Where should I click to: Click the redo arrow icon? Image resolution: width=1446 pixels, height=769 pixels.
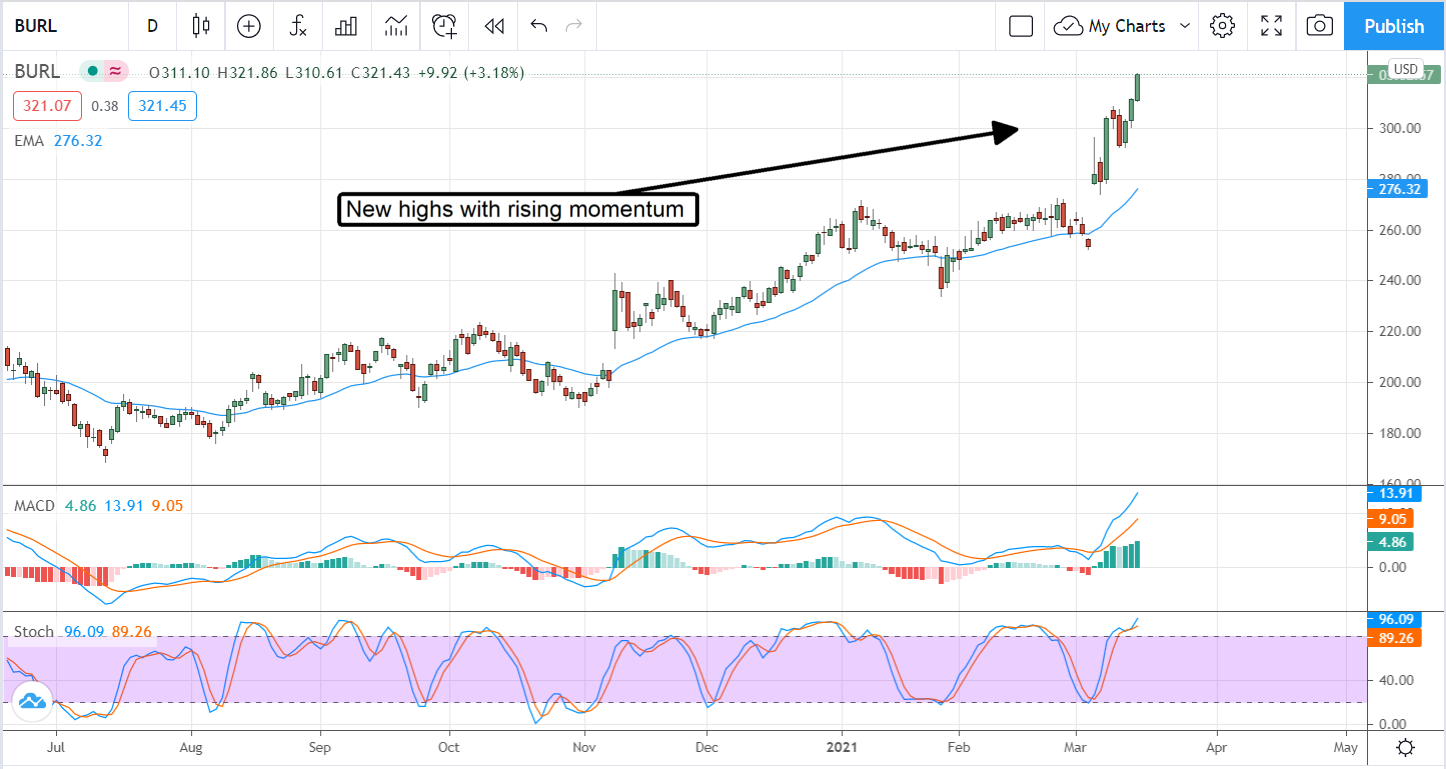[573, 26]
